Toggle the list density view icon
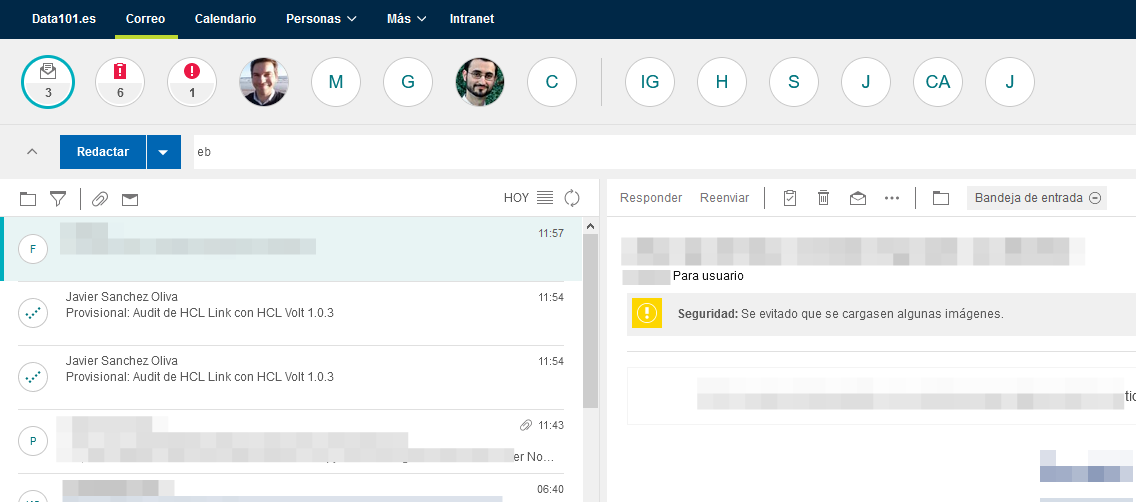This screenshot has width=1136, height=502. [545, 198]
